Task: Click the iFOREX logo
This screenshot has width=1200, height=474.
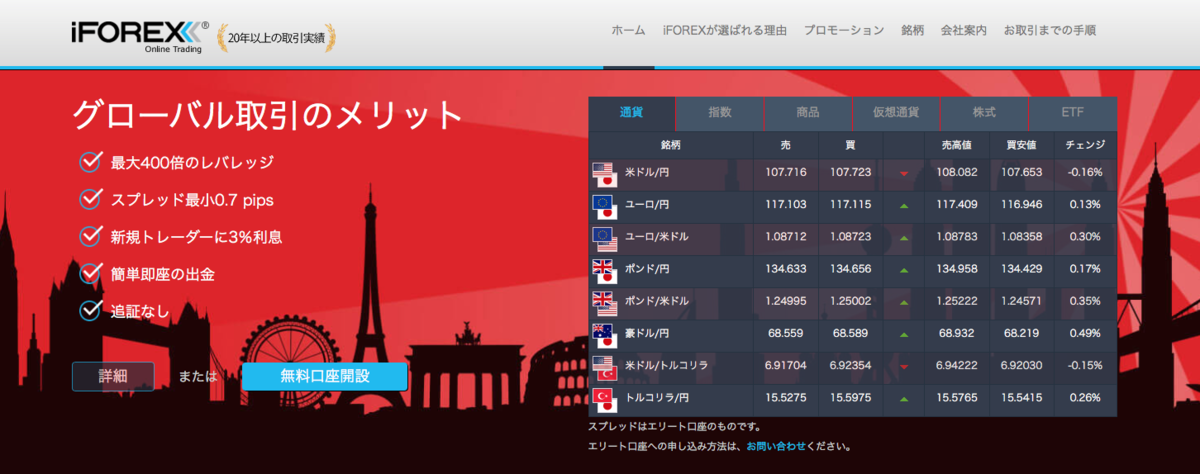Action: (140, 36)
